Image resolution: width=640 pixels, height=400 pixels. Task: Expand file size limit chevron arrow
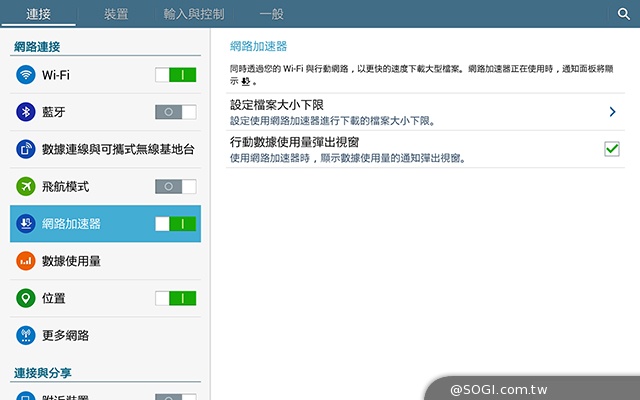612,112
